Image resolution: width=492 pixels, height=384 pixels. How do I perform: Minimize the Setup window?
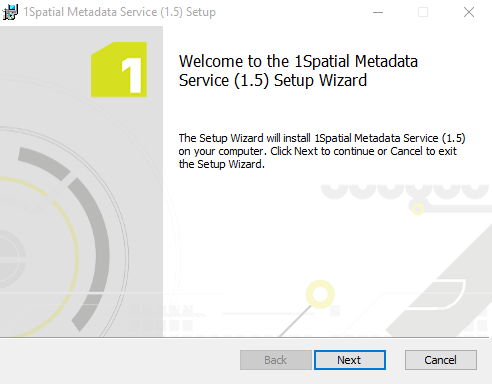(x=378, y=12)
